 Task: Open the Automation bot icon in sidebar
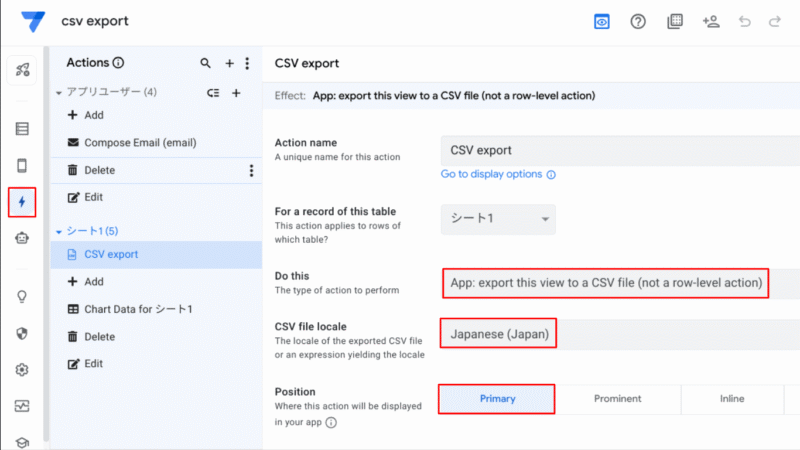point(22,238)
